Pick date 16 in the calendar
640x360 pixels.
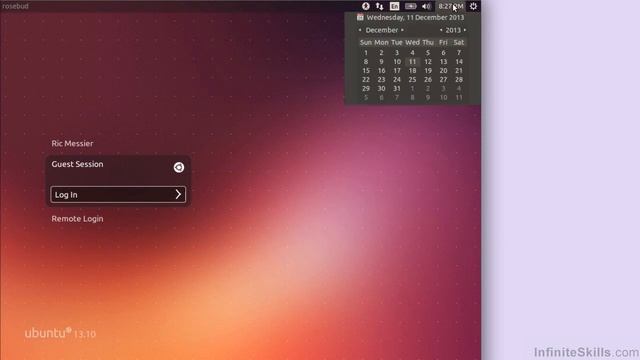click(x=381, y=71)
